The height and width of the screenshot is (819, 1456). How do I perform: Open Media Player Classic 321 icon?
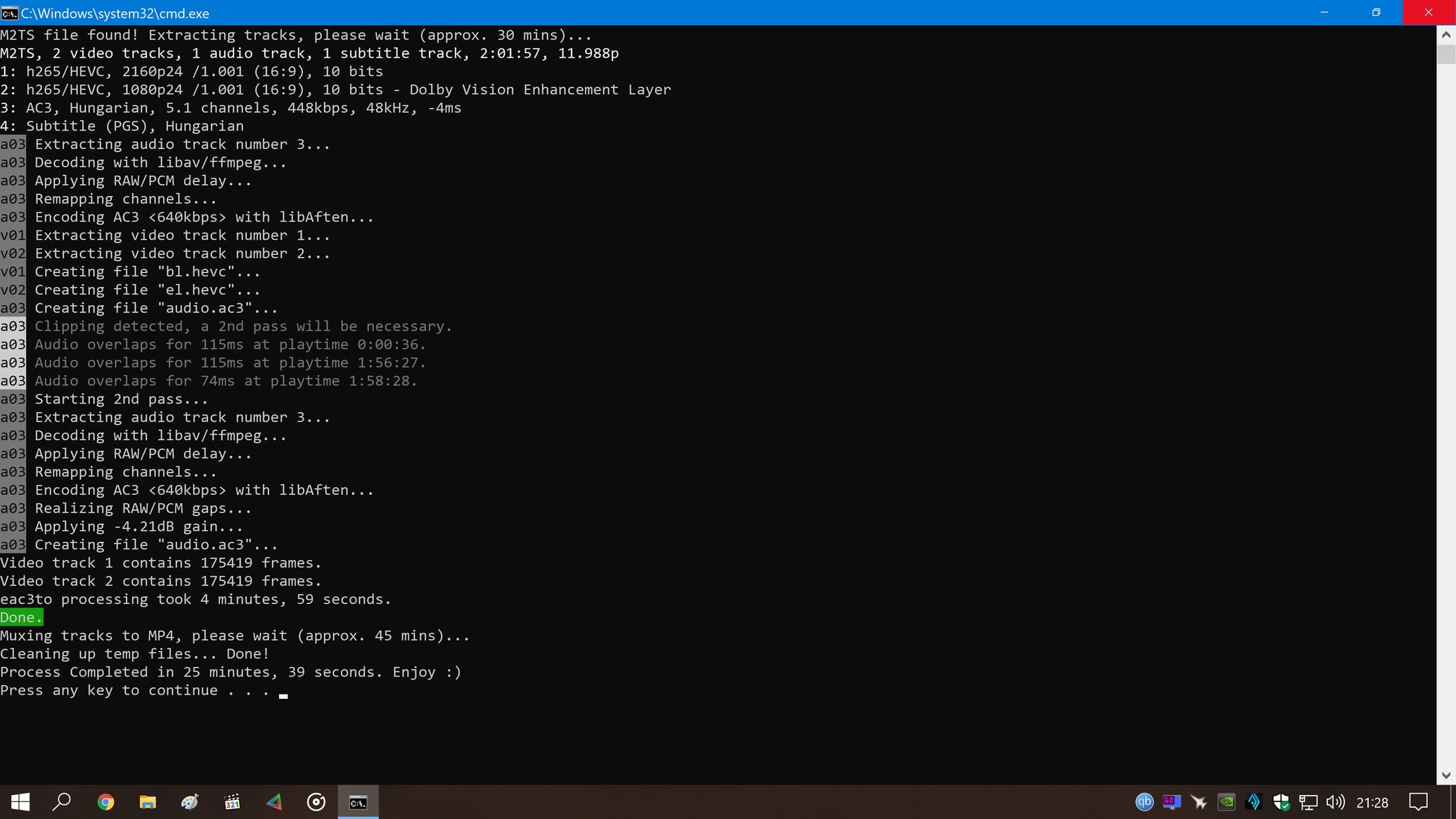click(232, 802)
